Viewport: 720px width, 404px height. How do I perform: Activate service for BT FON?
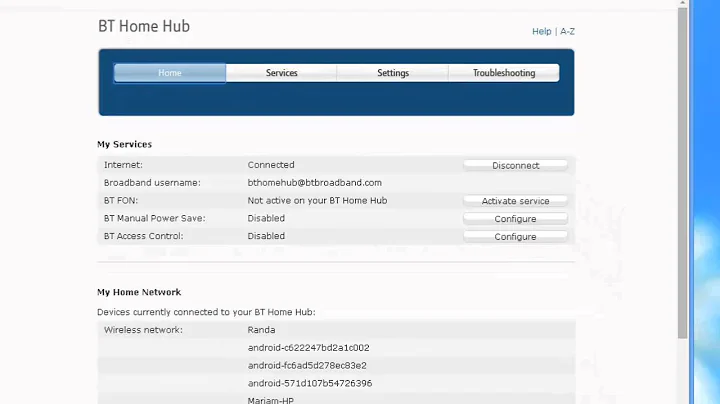[x=516, y=201]
